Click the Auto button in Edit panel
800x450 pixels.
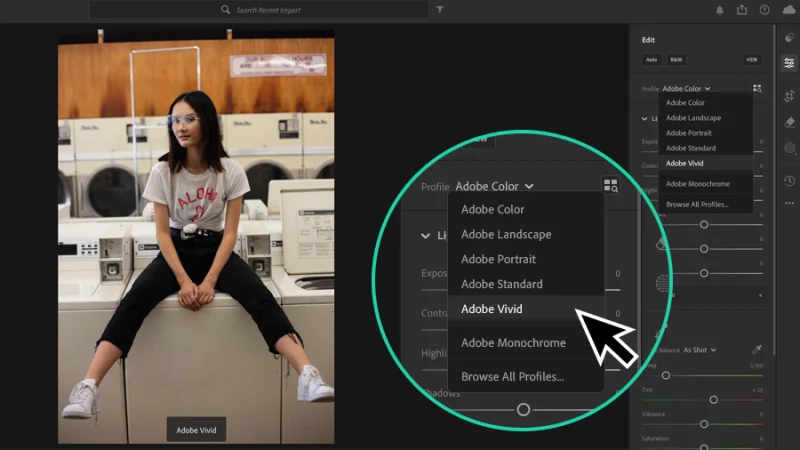point(652,60)
